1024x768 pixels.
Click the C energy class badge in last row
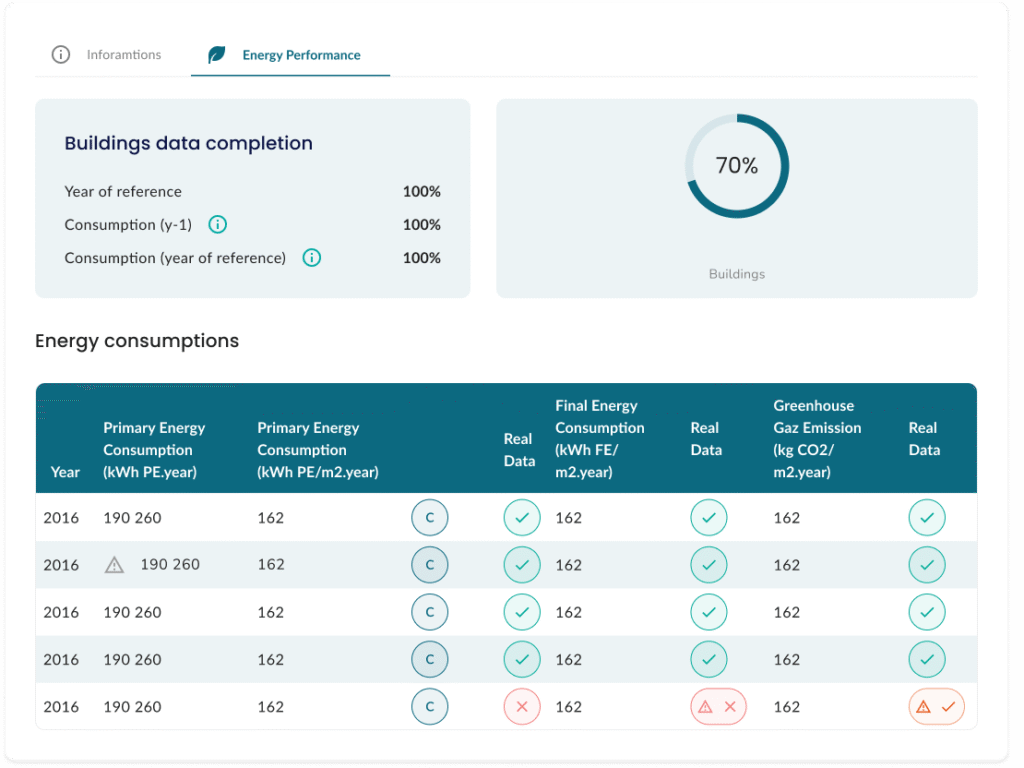click(430, 707)
